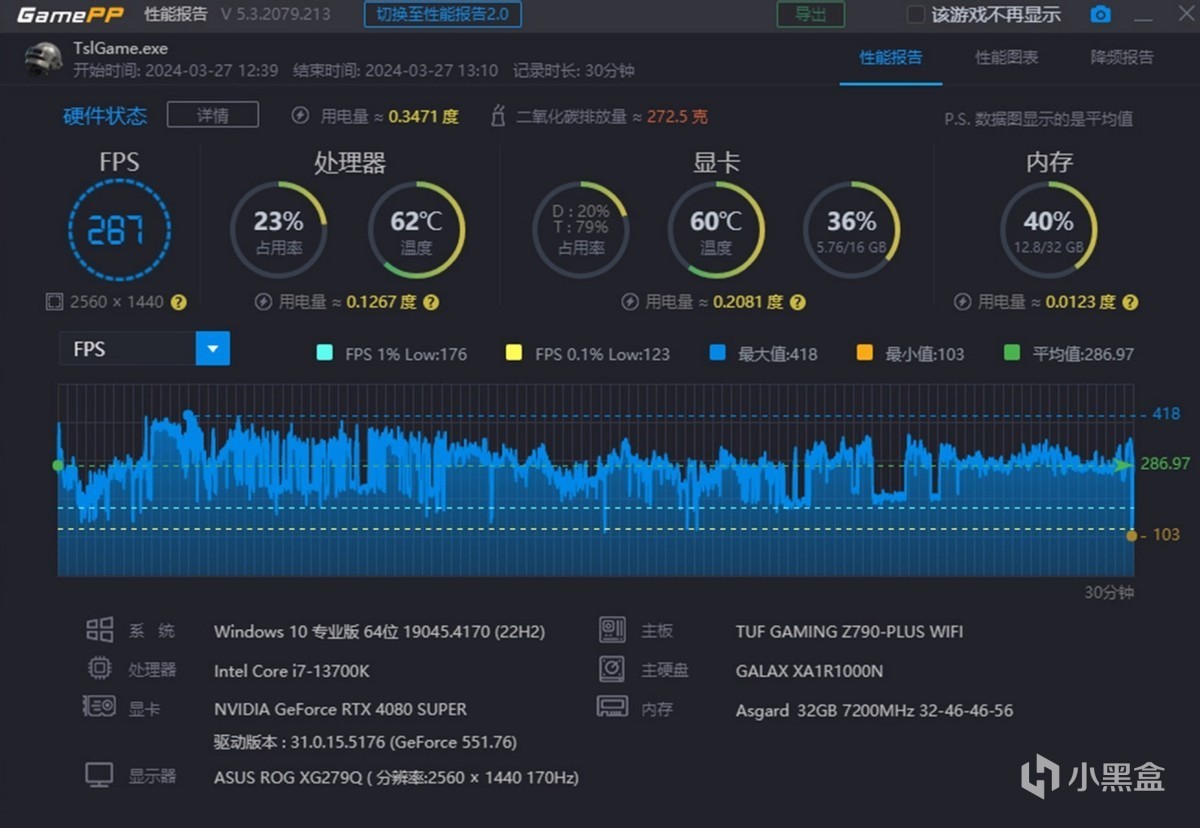Click the monitor icon in specs
This screenshot has height=828, width=1200.
(99, 775)
